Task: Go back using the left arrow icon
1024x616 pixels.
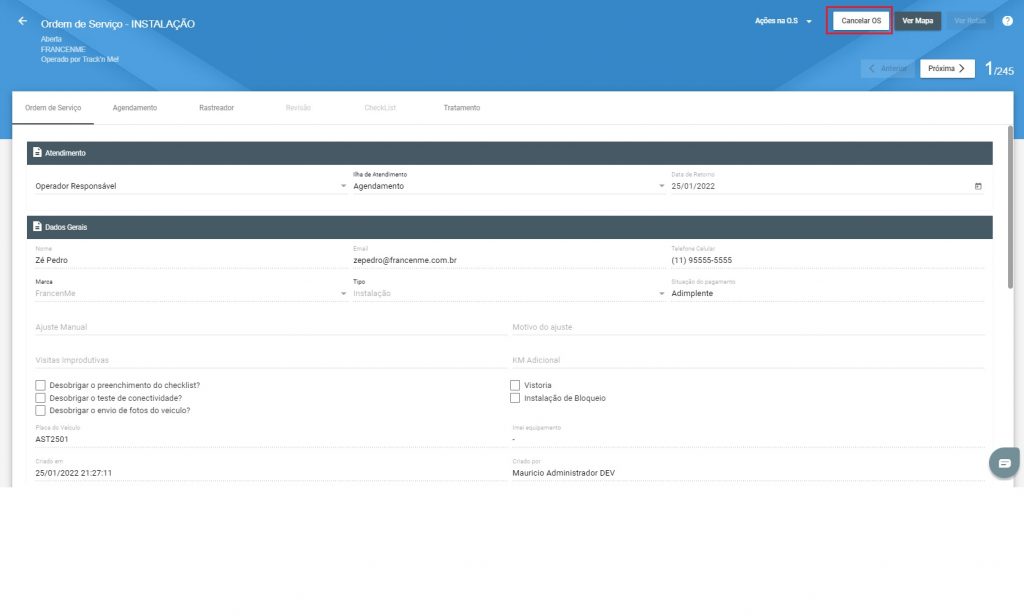Action: pos(23,21)
